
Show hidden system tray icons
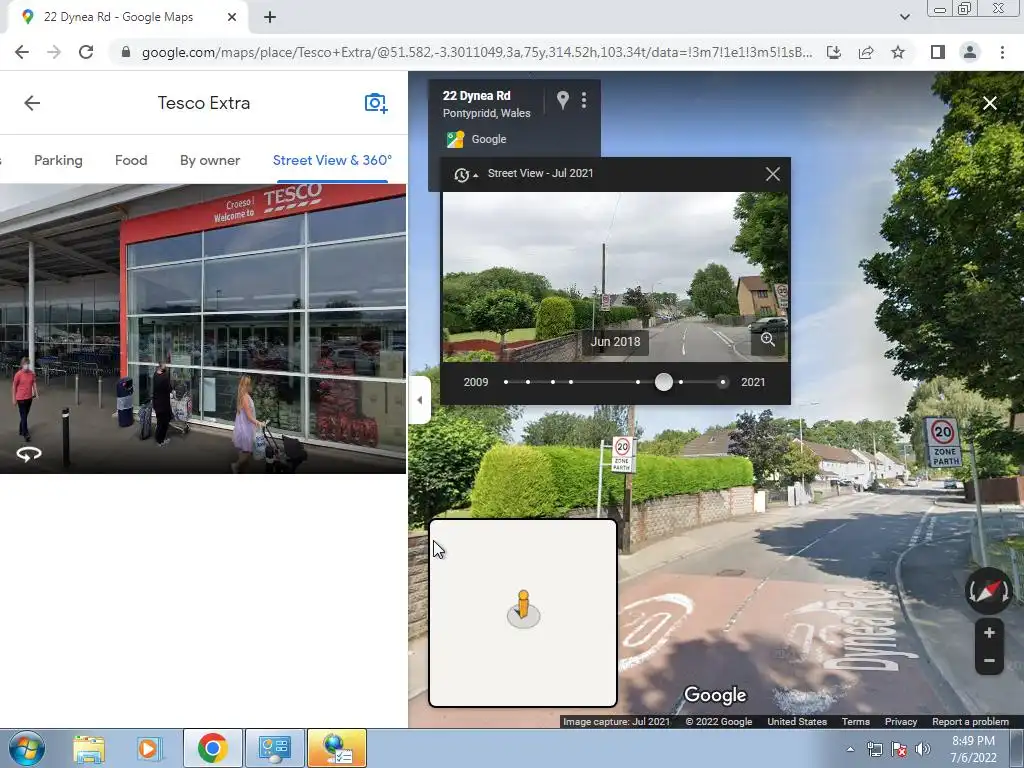[850, 750]
